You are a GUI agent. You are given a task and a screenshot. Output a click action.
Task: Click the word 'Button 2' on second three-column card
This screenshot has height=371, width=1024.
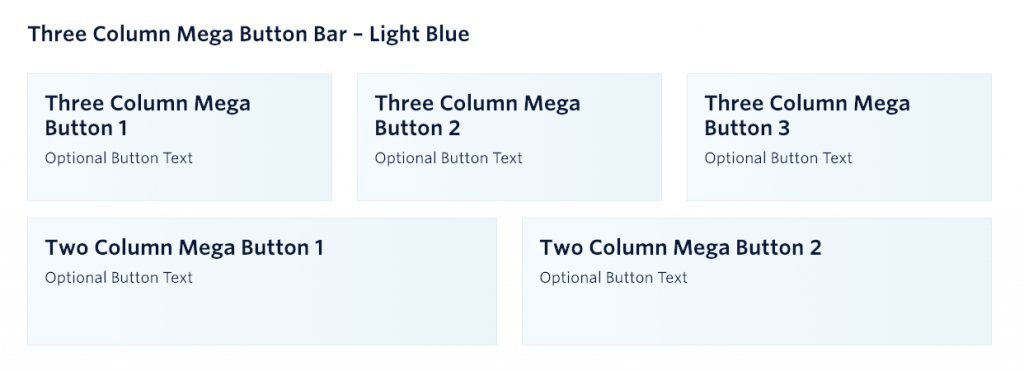(x=417, y=128)
